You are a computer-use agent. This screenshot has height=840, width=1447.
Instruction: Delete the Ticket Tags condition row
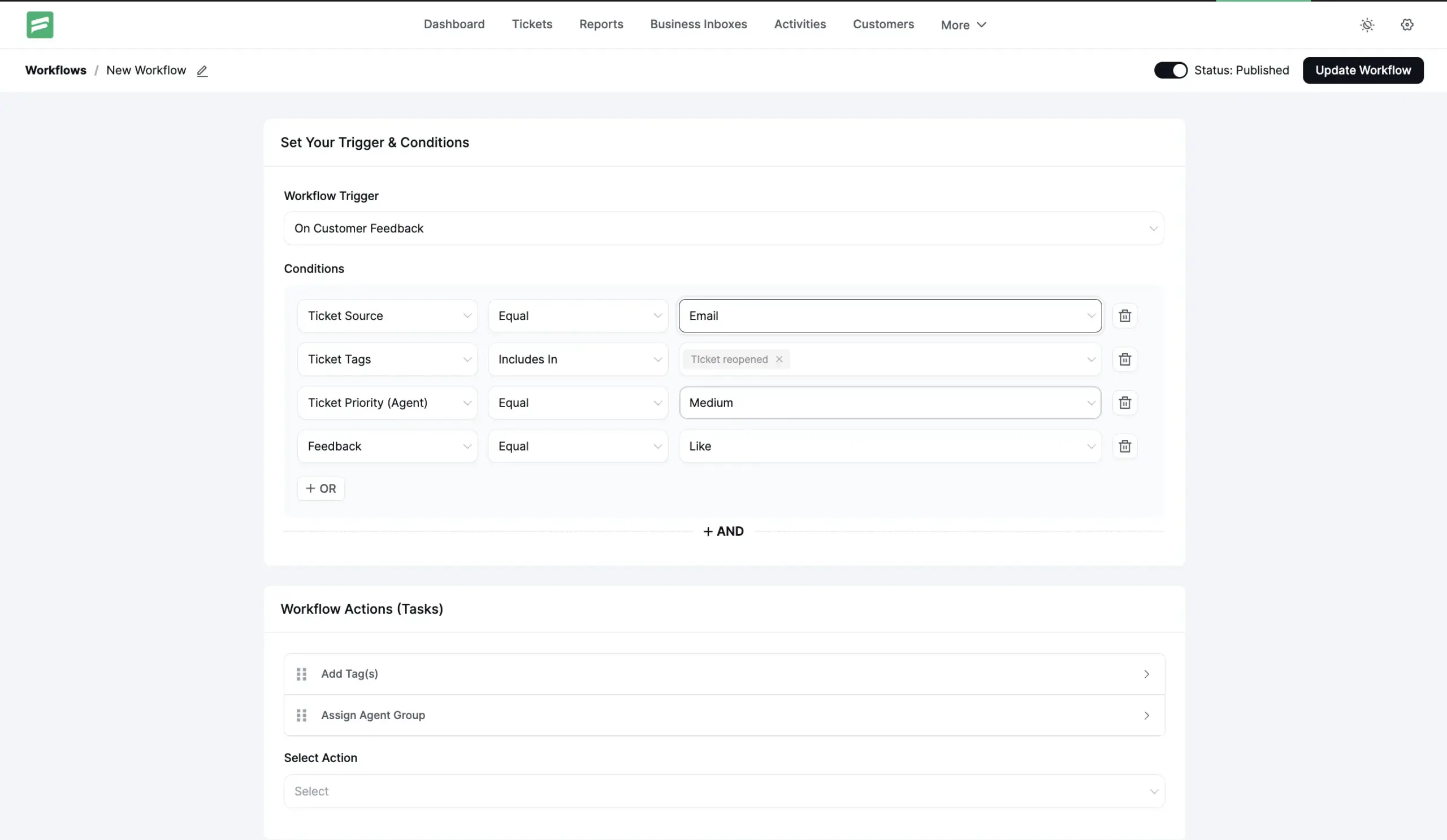coord(1124,360)
